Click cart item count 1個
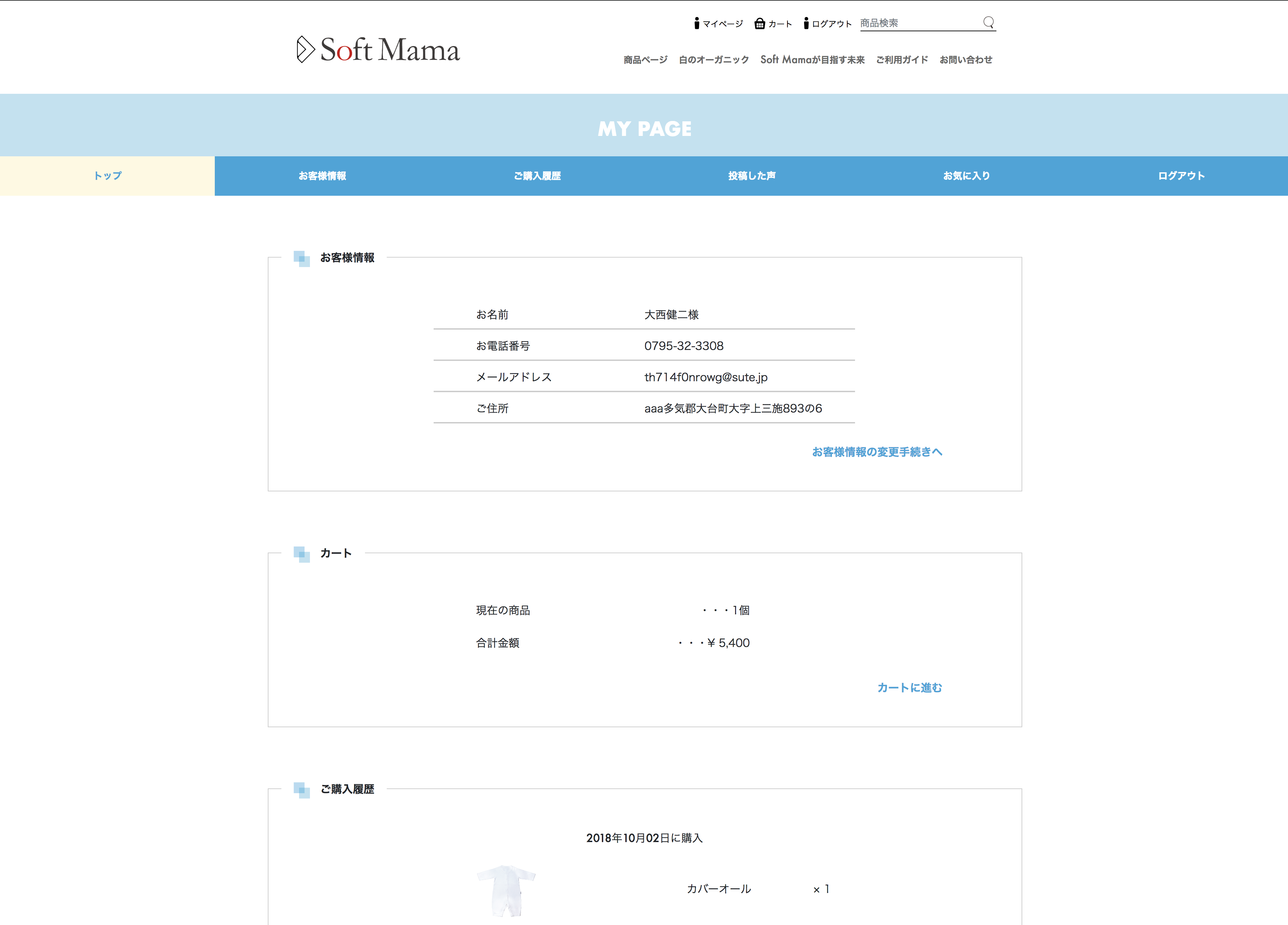 (x=741, y=610)
